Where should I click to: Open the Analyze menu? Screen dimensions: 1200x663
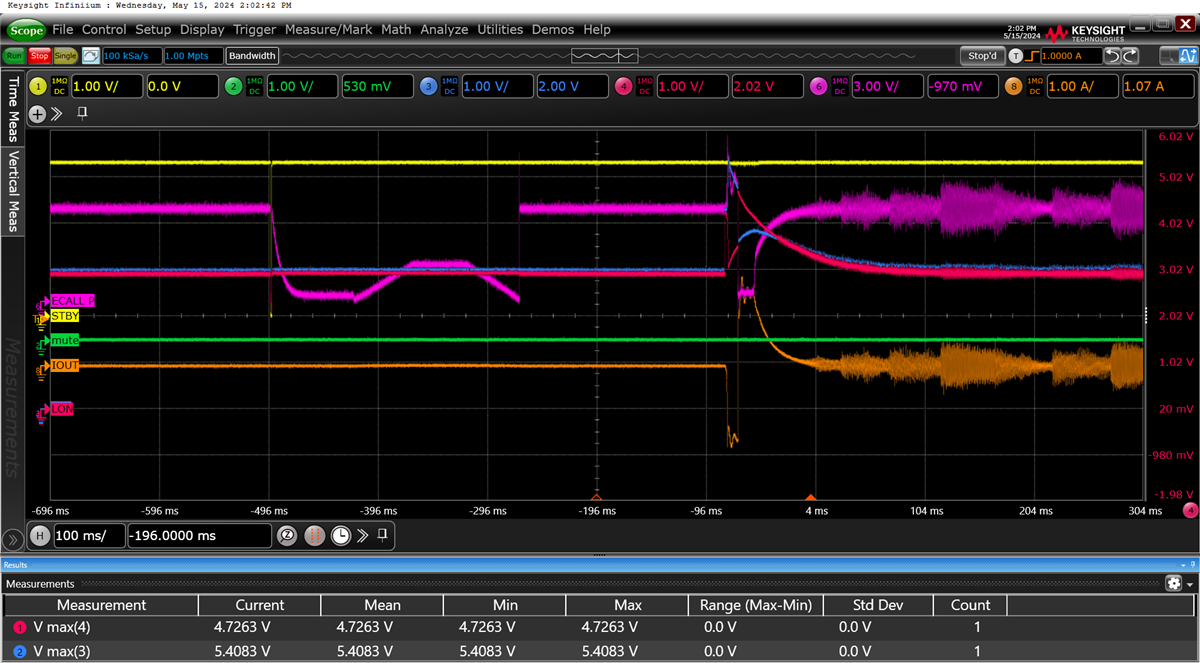point(444,30)
